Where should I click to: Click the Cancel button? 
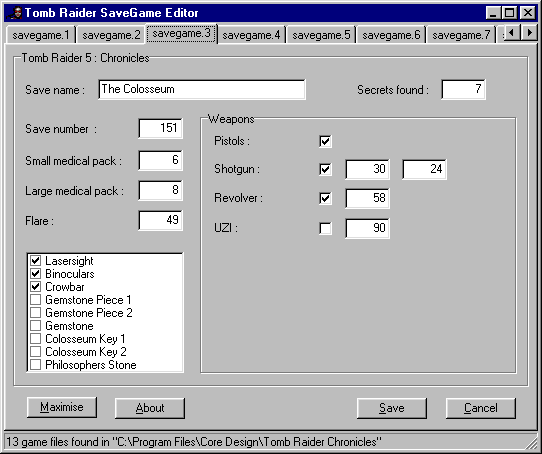tap(481, 408)
